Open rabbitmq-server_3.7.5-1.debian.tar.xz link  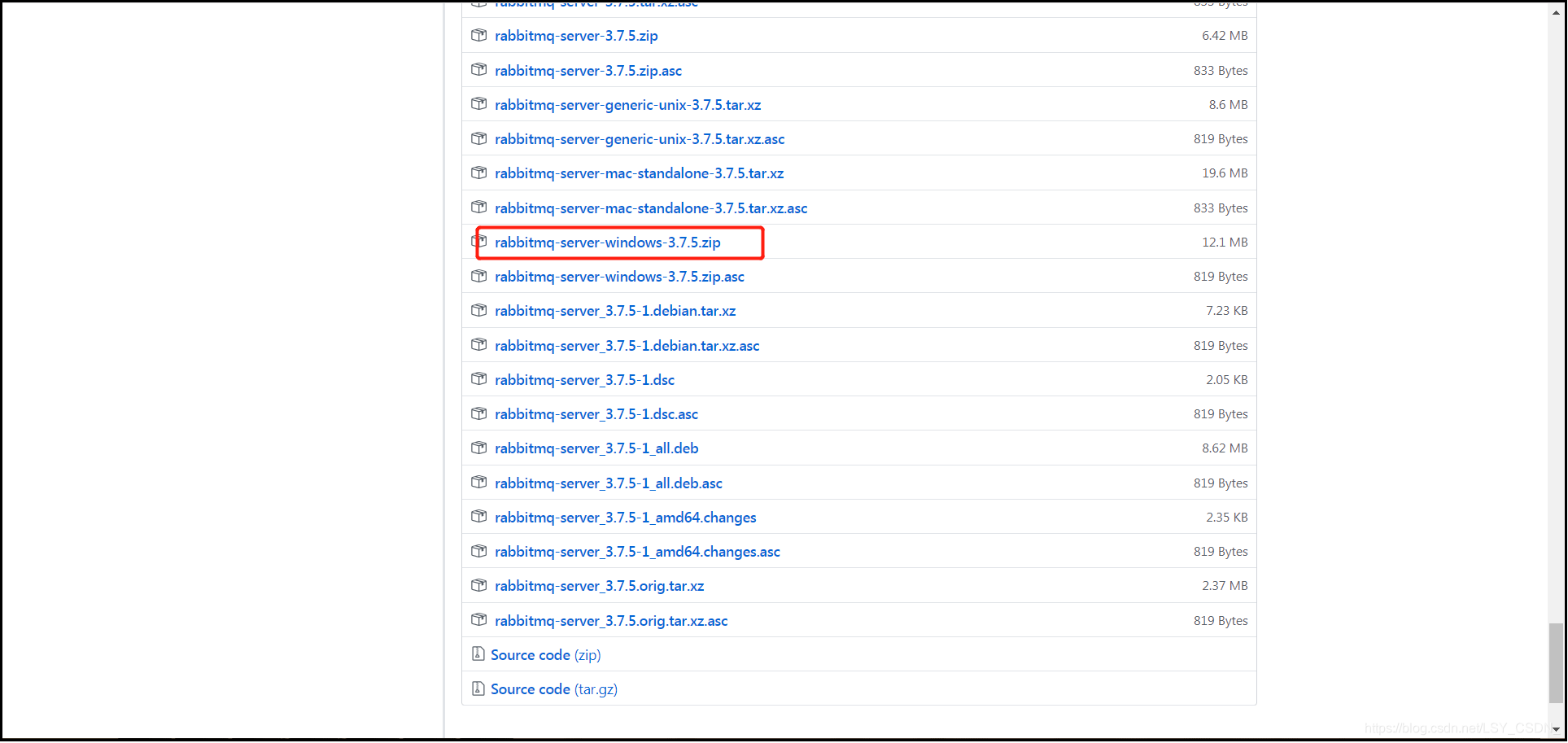click(615, 311)
